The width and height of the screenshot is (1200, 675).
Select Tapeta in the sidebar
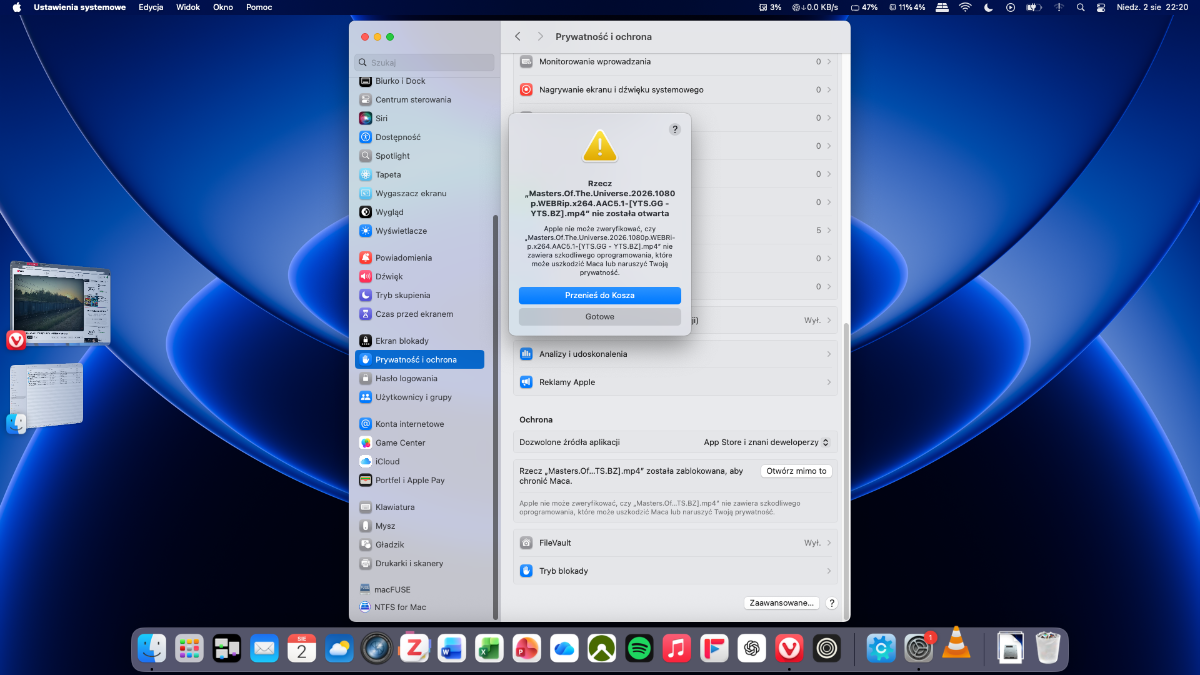tap(419, 175)
